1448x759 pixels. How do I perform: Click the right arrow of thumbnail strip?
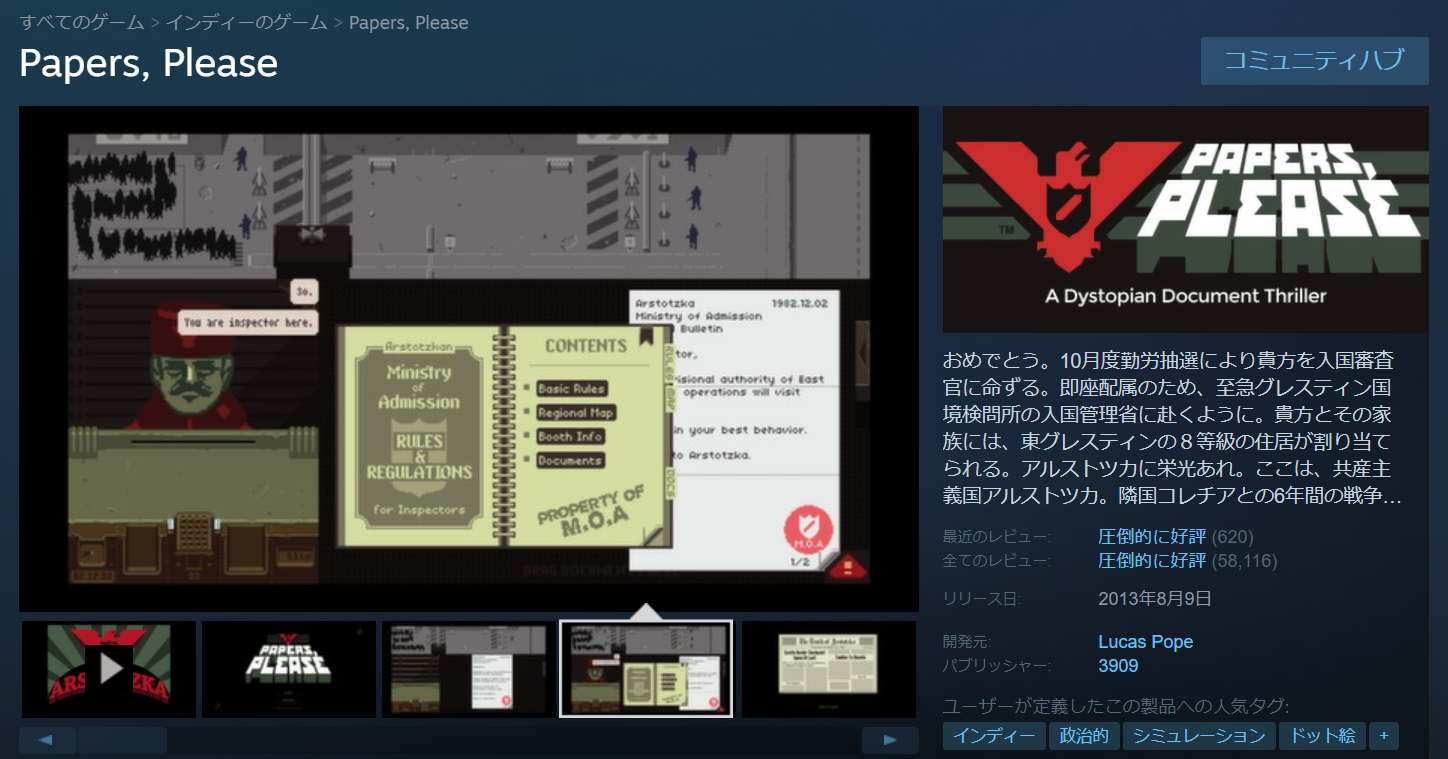pyautogui.click(x=890, y=741)
